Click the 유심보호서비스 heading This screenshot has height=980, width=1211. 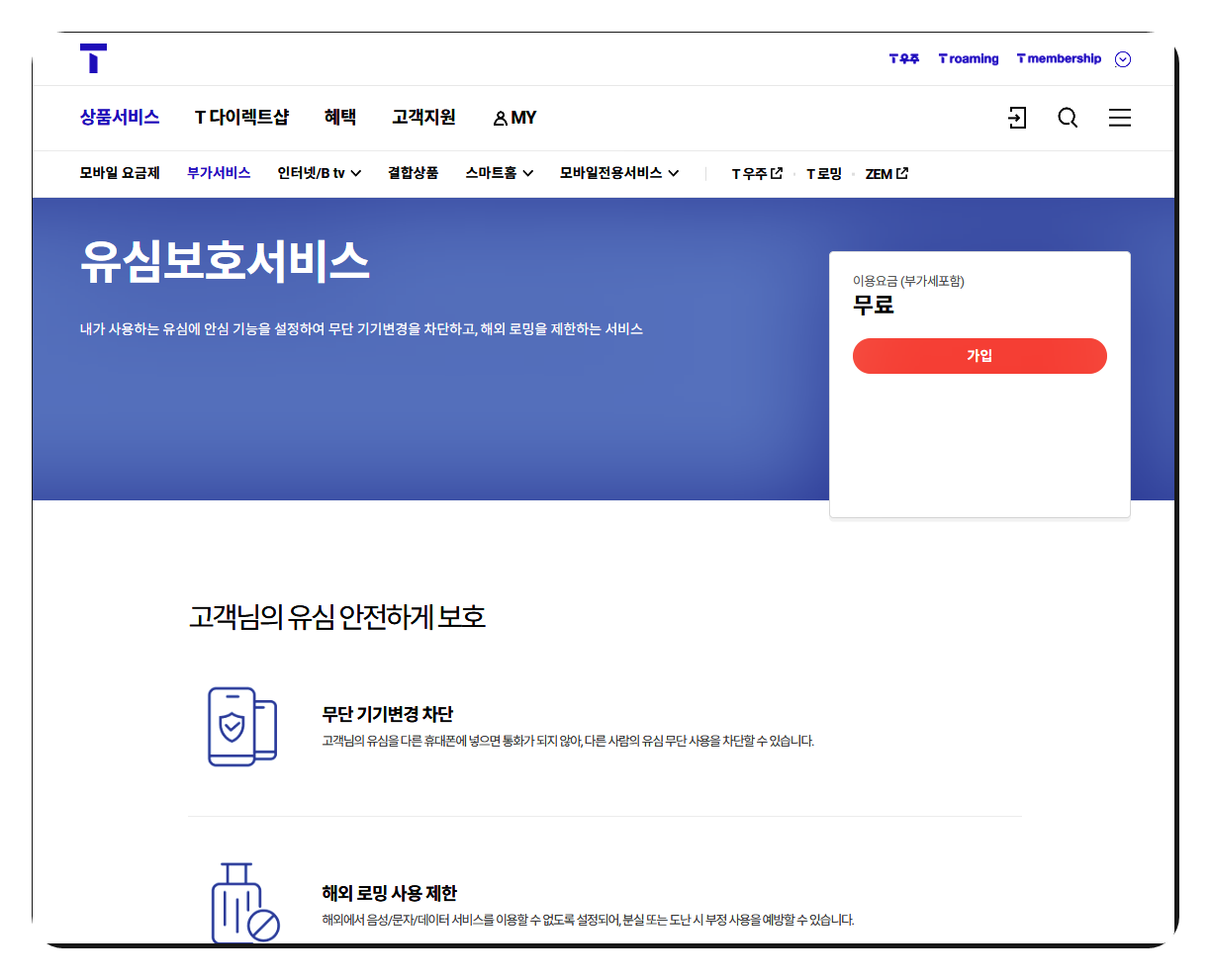pos(225,262)
